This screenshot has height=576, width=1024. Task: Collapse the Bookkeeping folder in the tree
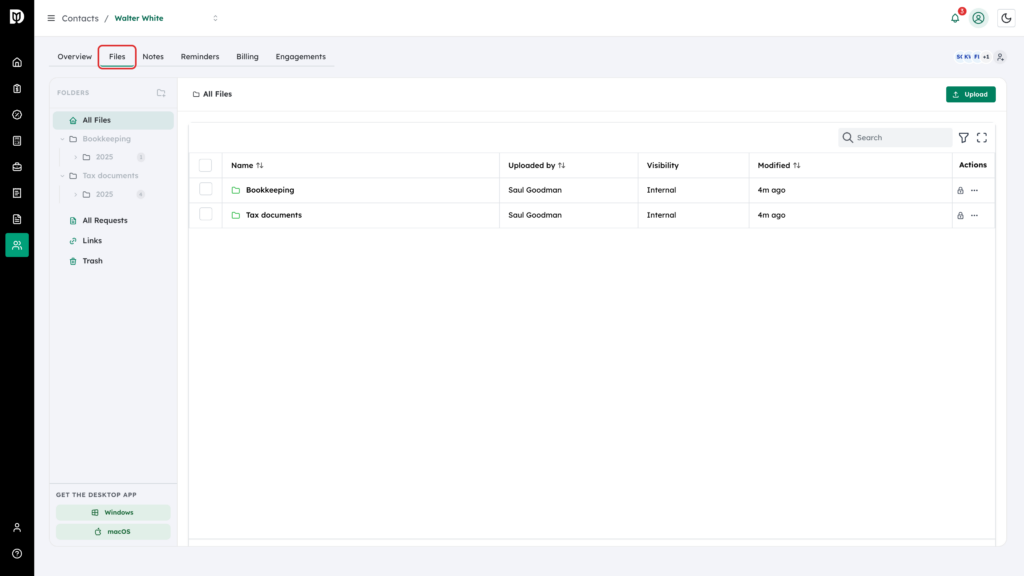click(63, 139)
